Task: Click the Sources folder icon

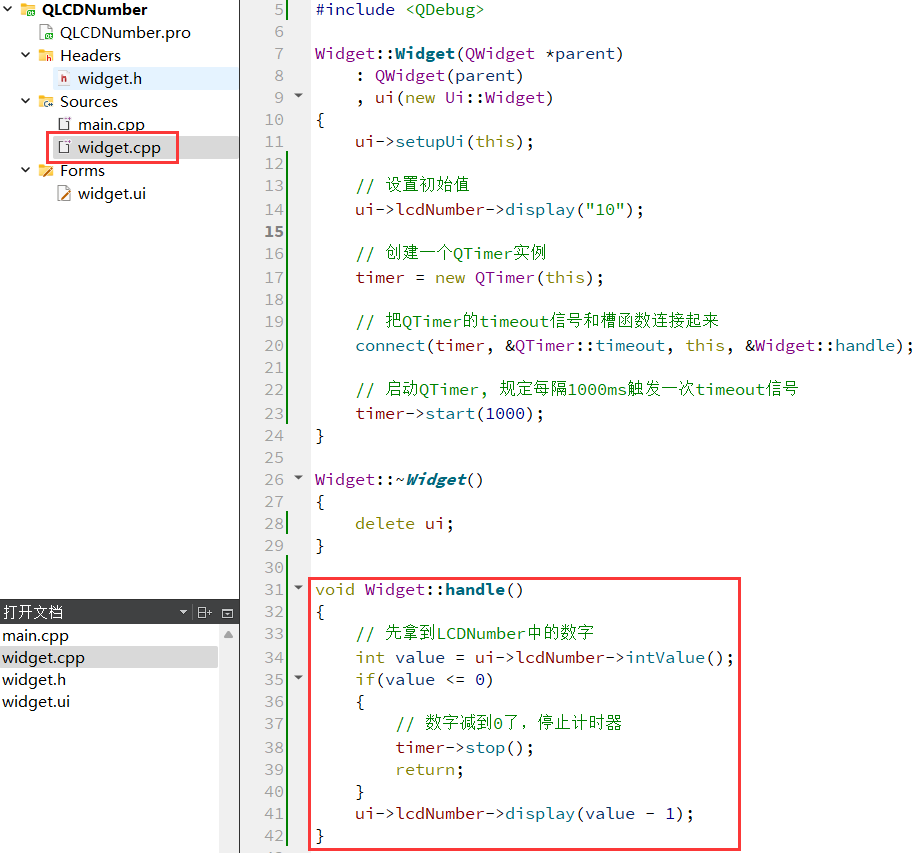Action: (x=46, y=101)
